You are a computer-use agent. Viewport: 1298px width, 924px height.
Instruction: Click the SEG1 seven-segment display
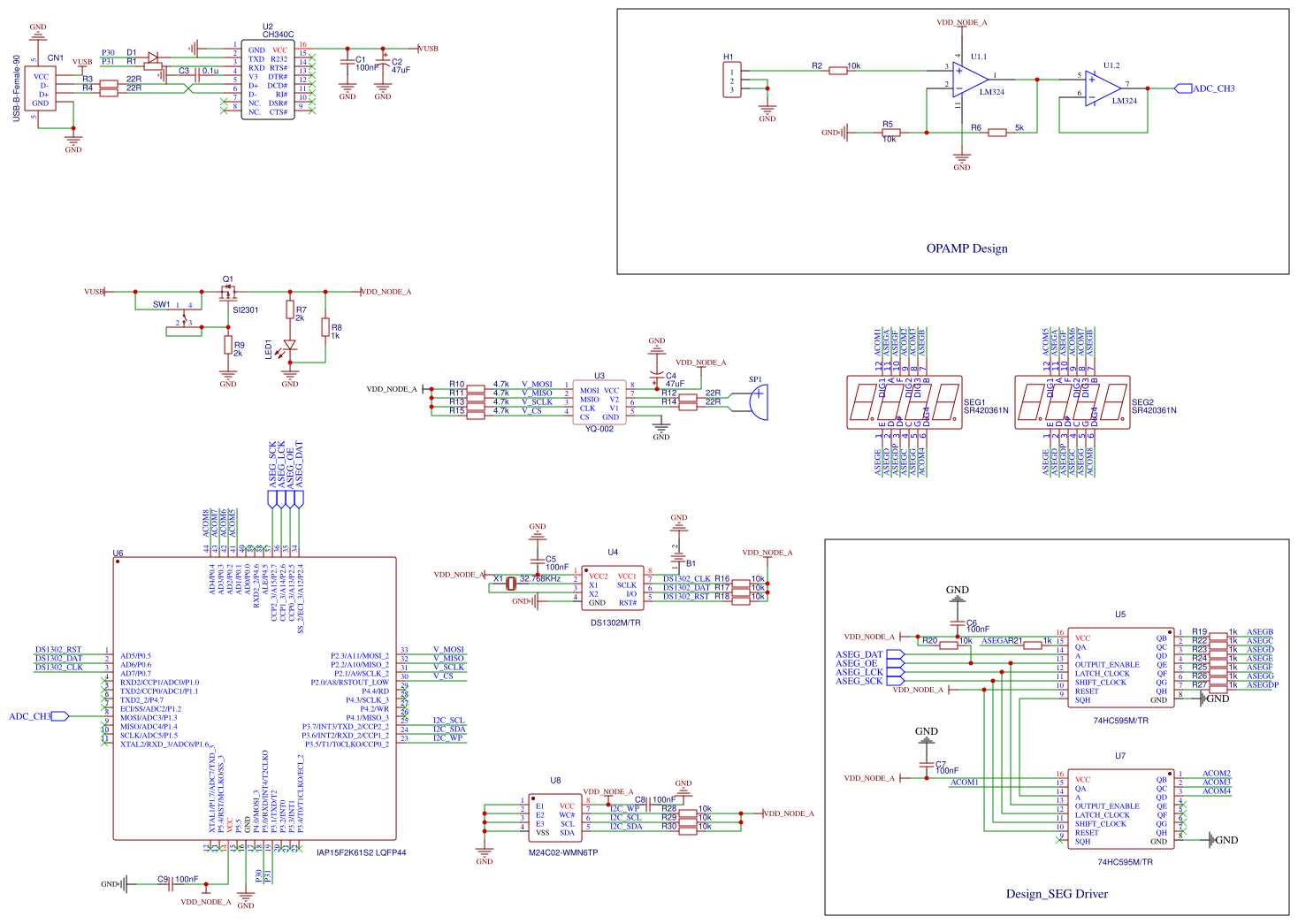pos(904,402)
